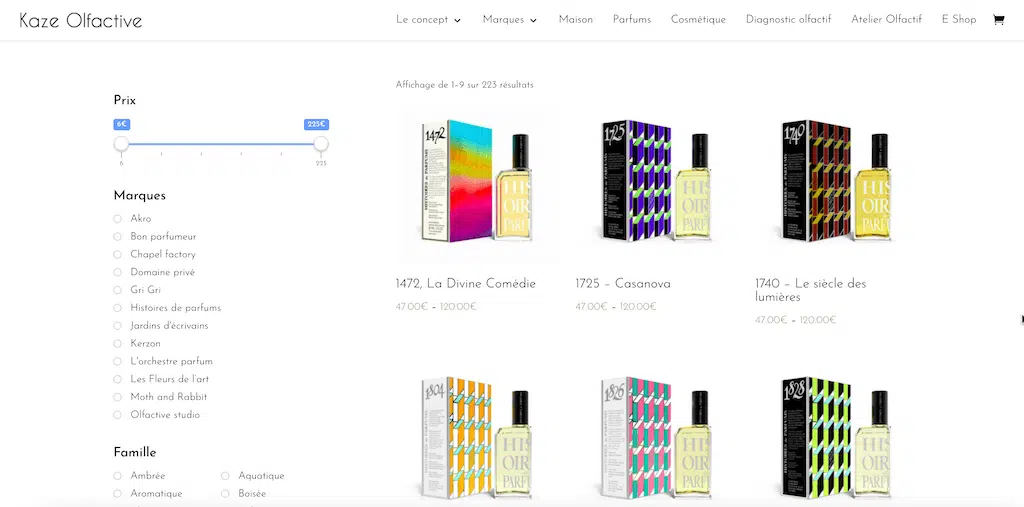
Task: Click the minimum price slider handle
Action: 121,144
